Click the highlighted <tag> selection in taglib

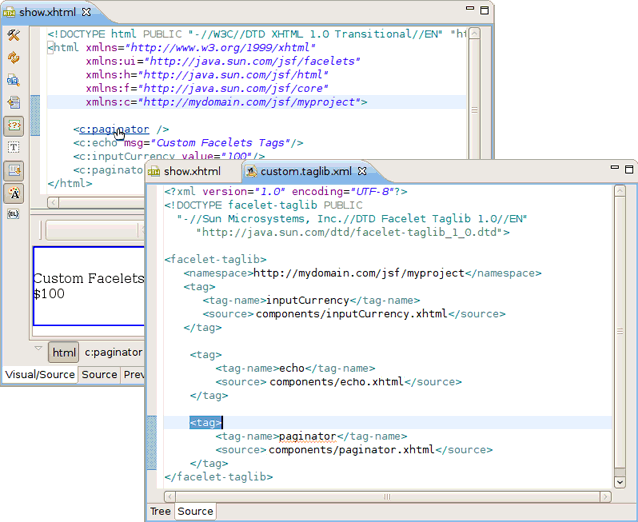(x=205, y=423)
